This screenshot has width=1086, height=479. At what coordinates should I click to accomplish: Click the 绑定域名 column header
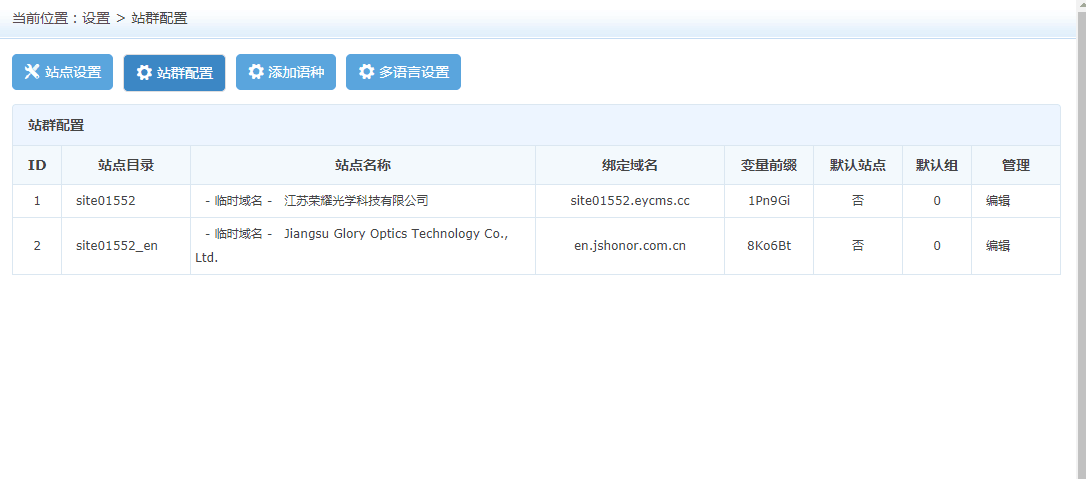point(630,165)
